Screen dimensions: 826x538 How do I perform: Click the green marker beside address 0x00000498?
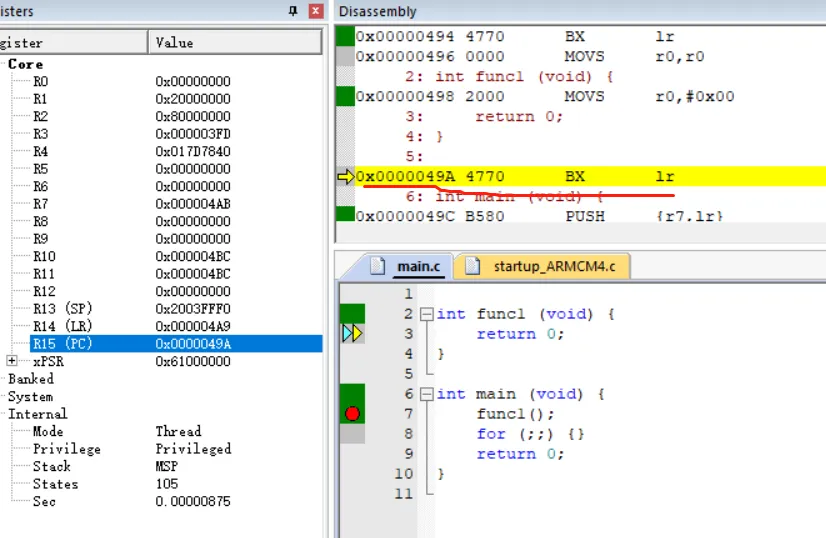(345, 97)
